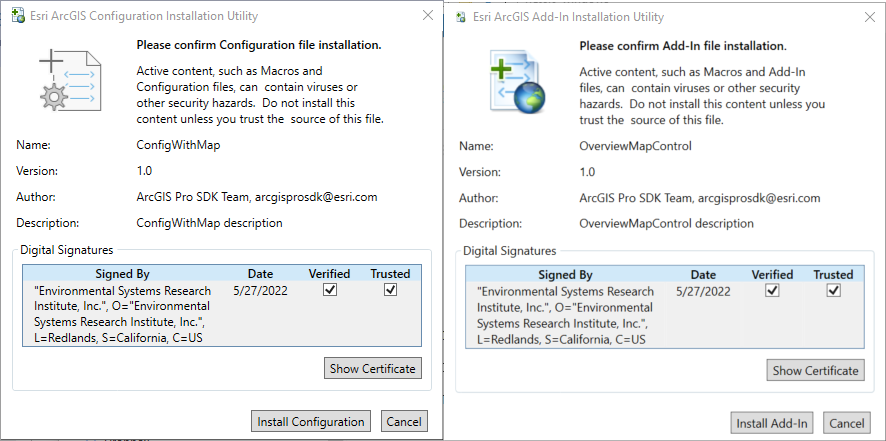Click Configuration Installation Utility title bar icon
886x441 pixels.
pos(18,15)
